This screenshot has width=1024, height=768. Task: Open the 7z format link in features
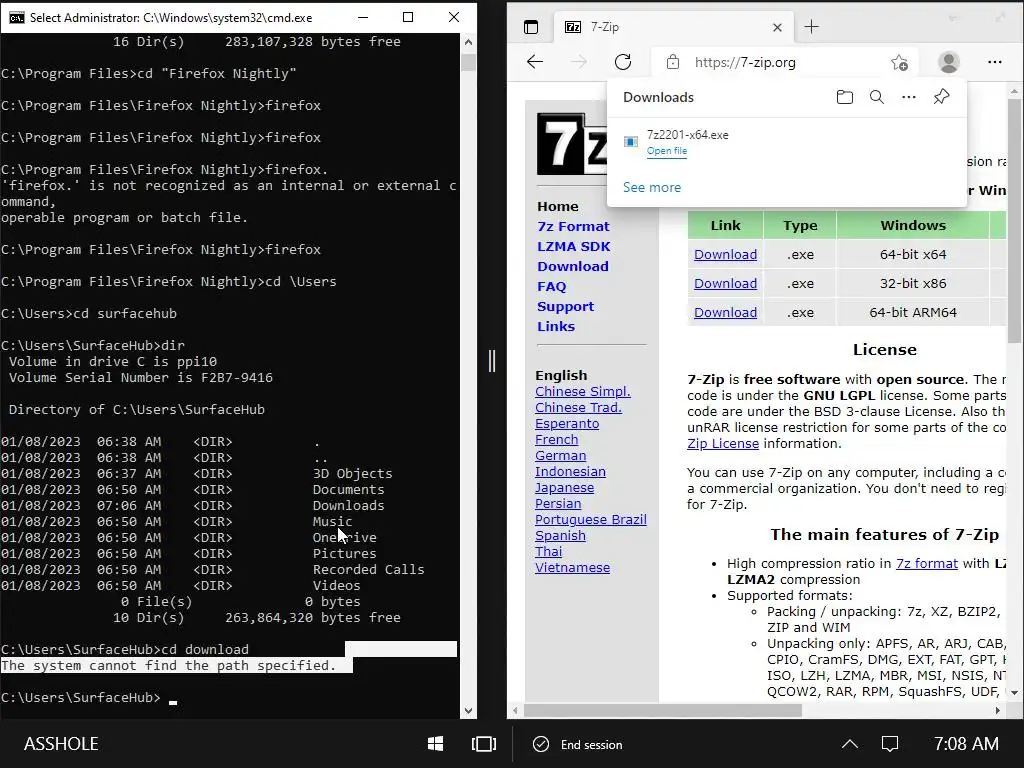point(927,564)
